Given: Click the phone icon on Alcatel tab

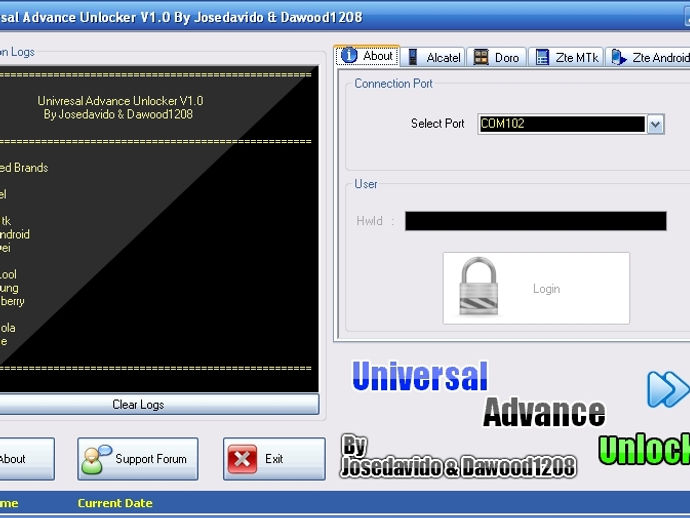Looking at the screenshot, I should [x=413, y=57].
